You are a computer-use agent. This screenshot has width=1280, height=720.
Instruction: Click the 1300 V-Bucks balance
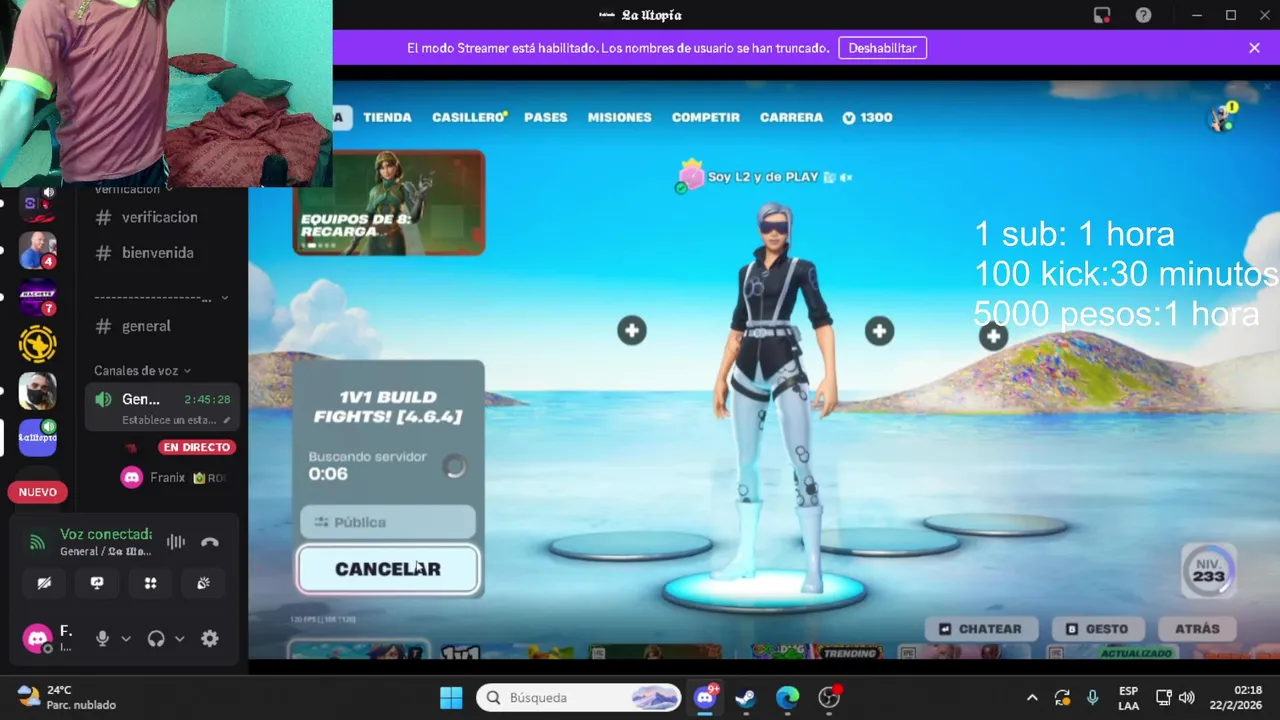[867, 117]
